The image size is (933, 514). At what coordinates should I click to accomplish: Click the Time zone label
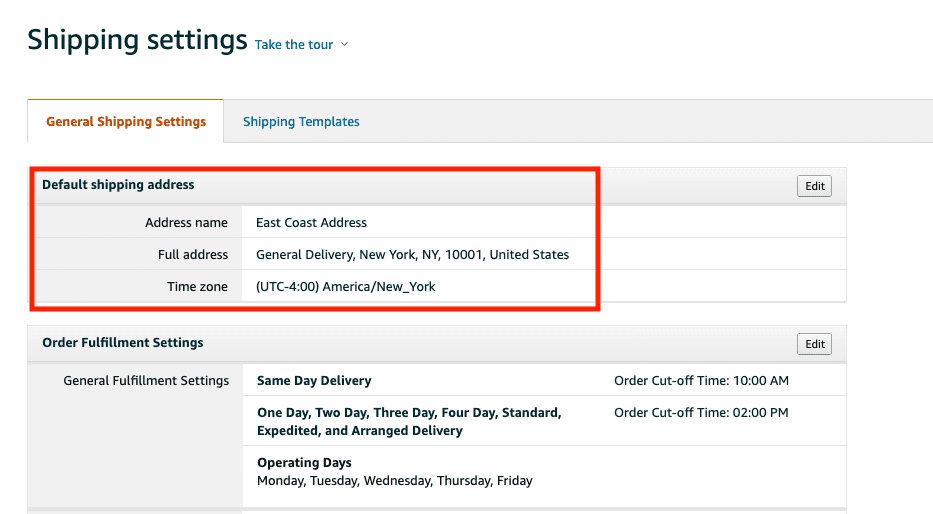click(197, 287)
